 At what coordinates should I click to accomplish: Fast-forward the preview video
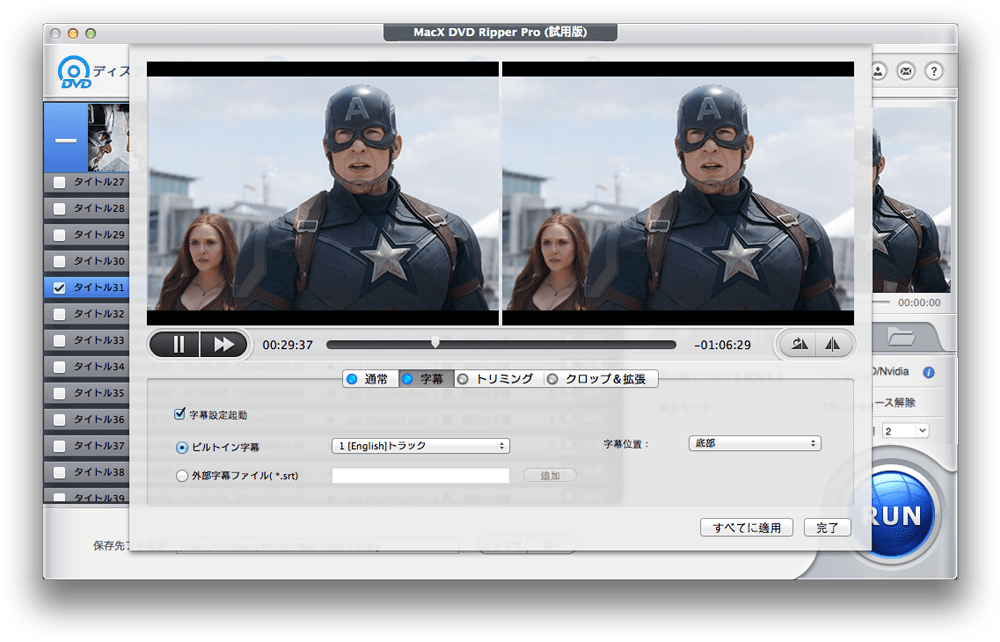[x=223, y=345]
